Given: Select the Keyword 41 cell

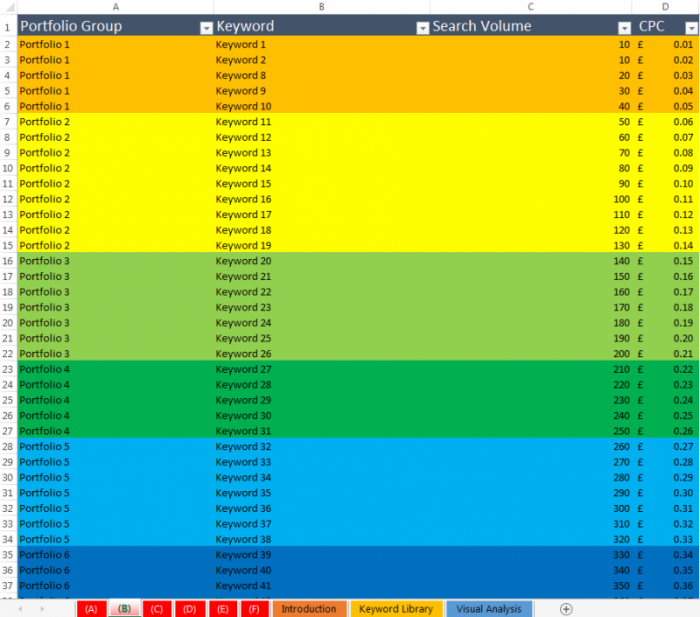Looking at the screenshot, I should tap(321, 585).
